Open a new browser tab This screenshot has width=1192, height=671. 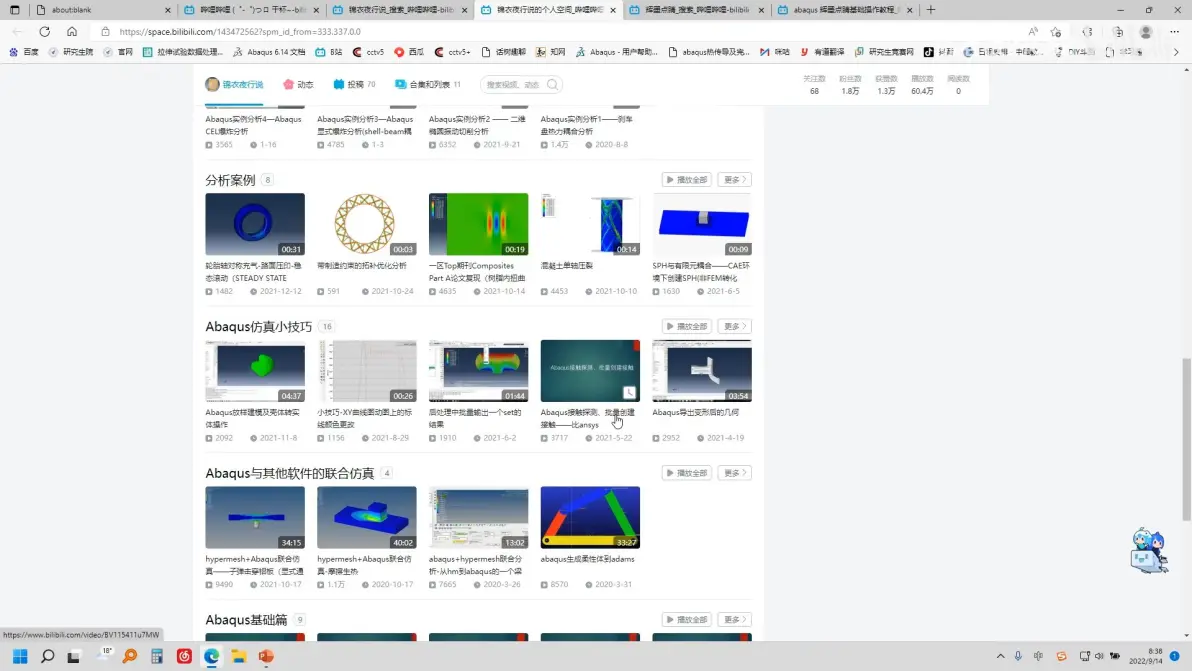(930, 10)
